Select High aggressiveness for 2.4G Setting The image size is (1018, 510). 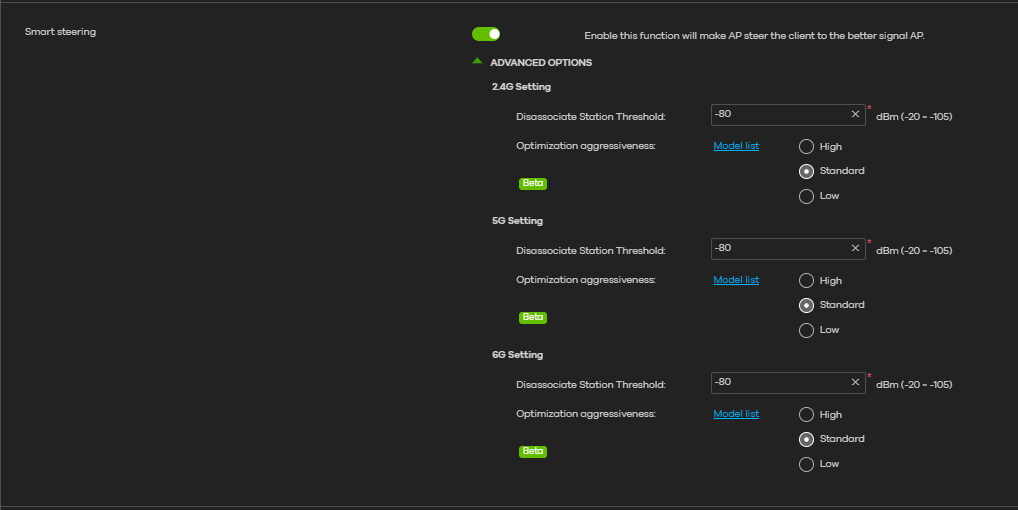coord(806,147)
